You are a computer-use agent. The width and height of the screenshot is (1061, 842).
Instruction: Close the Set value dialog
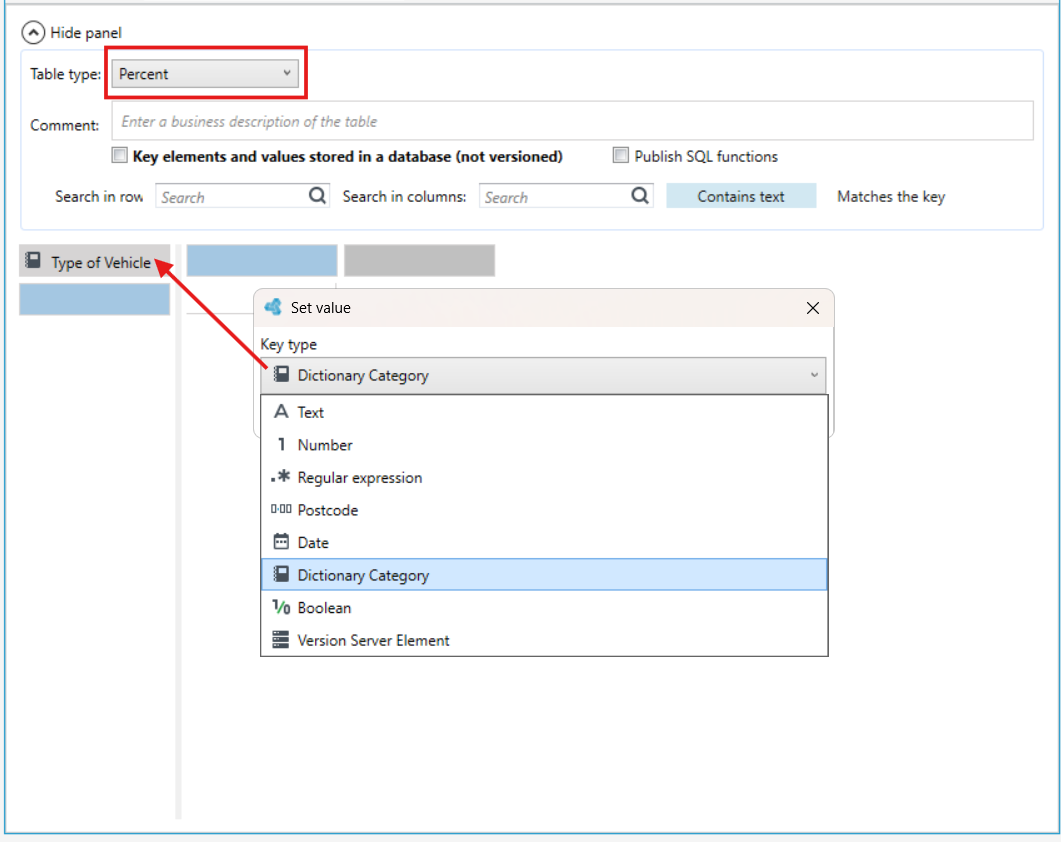point(813,308)
